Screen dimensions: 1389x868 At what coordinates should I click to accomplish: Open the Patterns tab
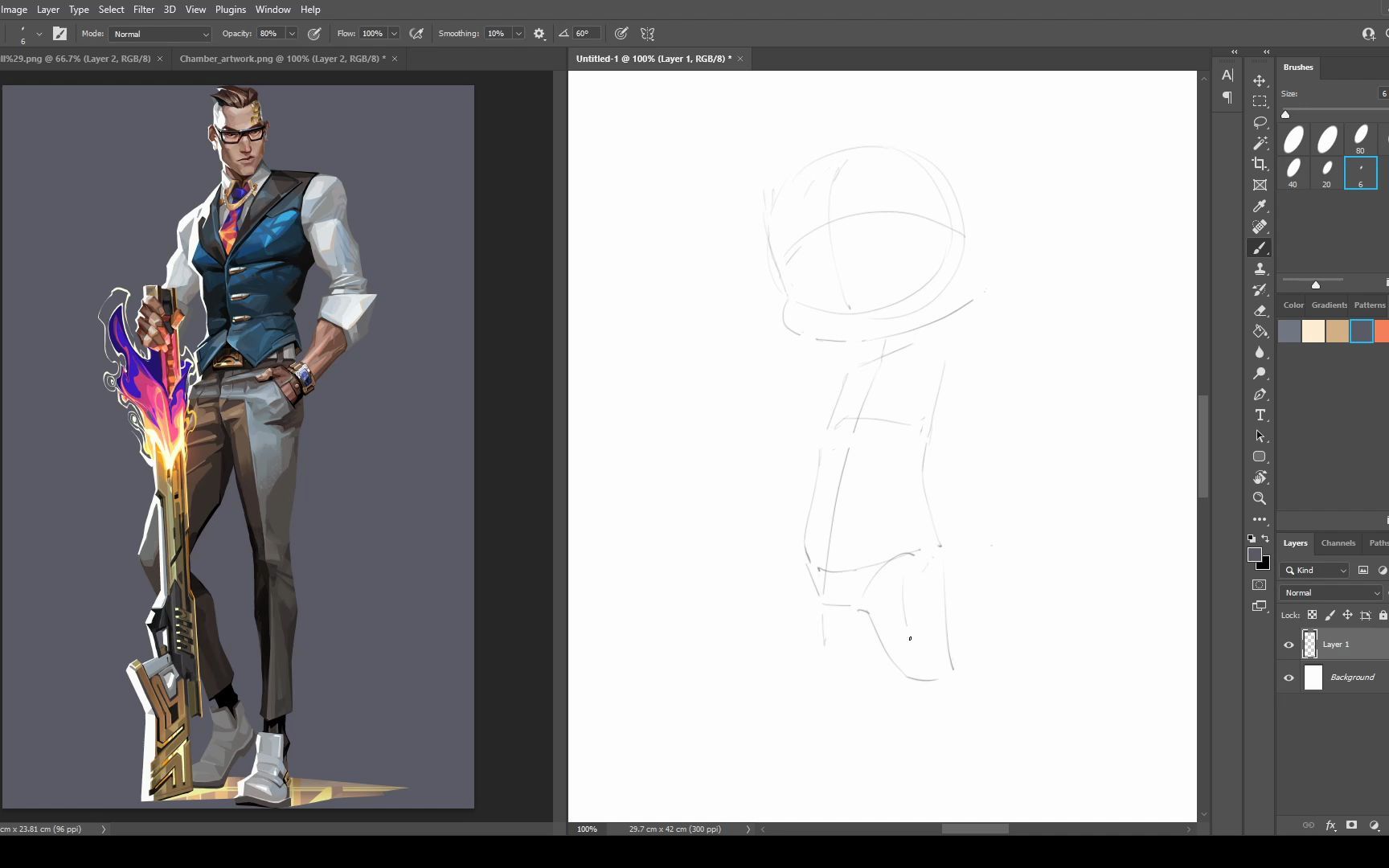click(x=1370, y=305)
